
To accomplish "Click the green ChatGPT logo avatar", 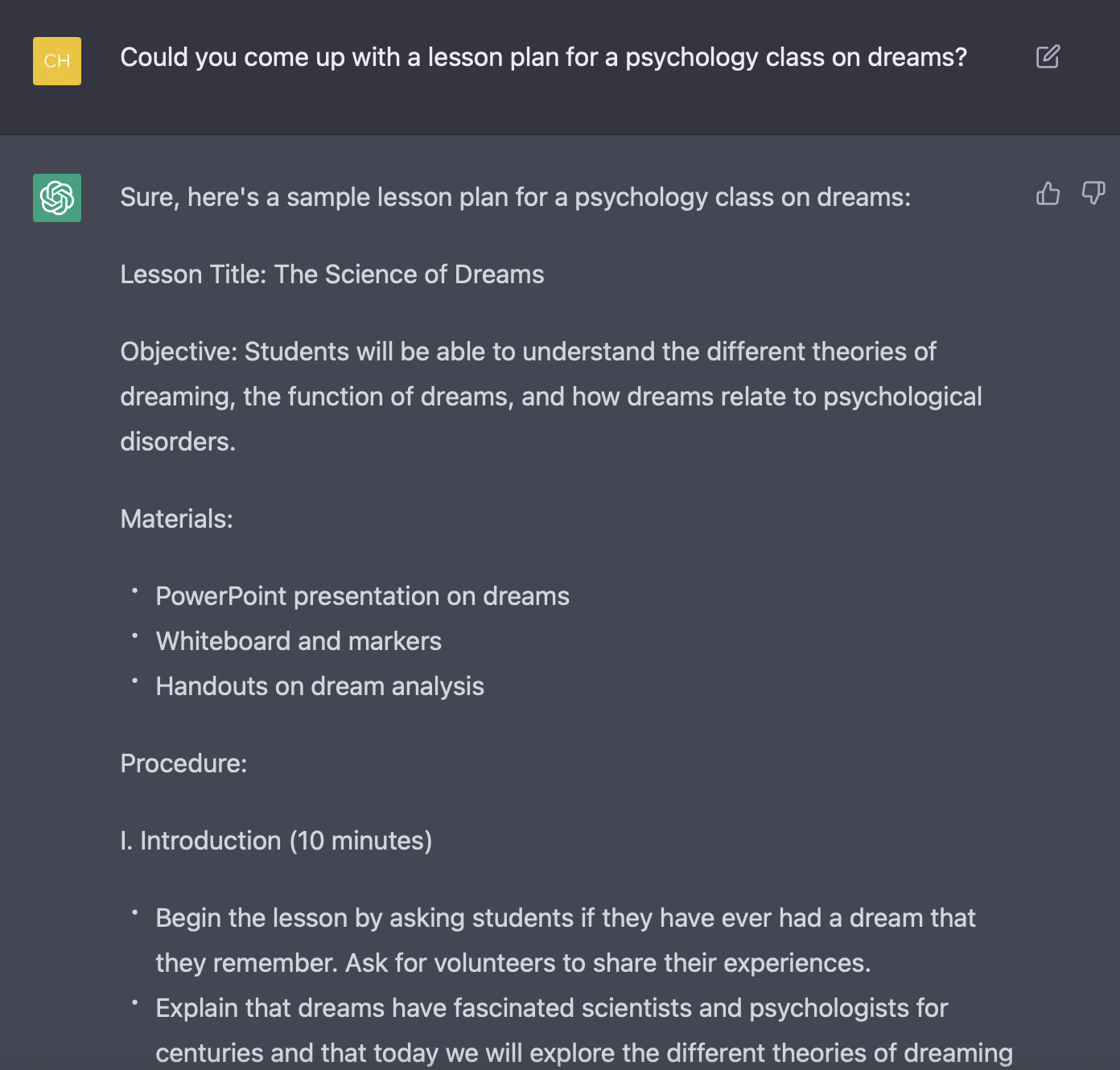I will pos(57,198).
